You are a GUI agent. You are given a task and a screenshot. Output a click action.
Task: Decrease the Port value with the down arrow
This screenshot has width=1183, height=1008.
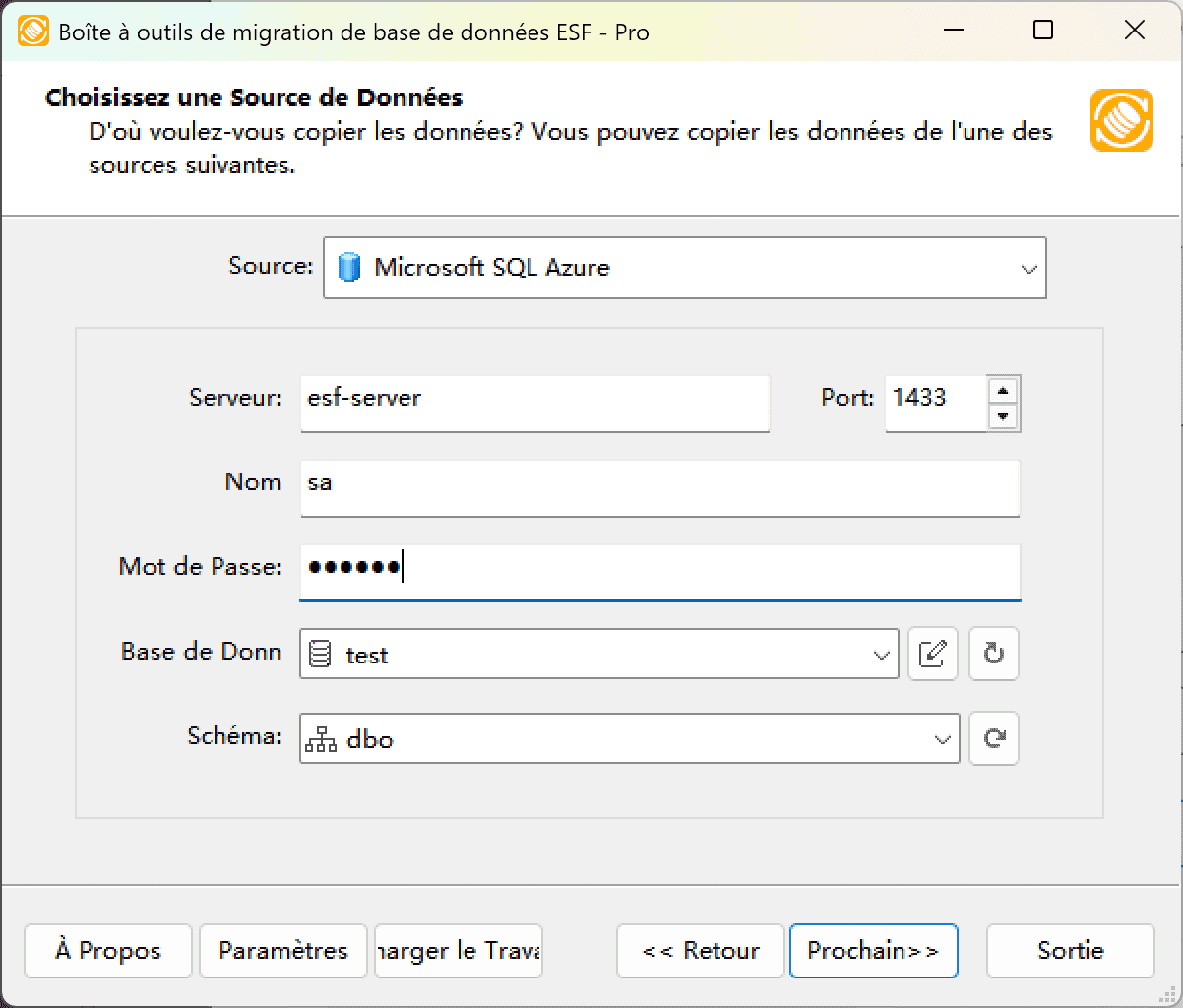point(1003,415)
